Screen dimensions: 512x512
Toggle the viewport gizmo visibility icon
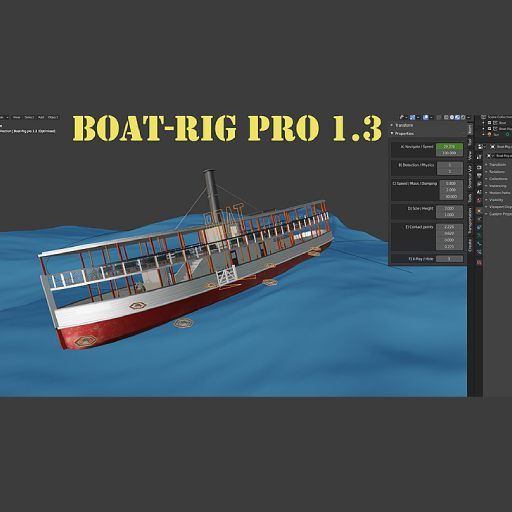tap(412, 117)
